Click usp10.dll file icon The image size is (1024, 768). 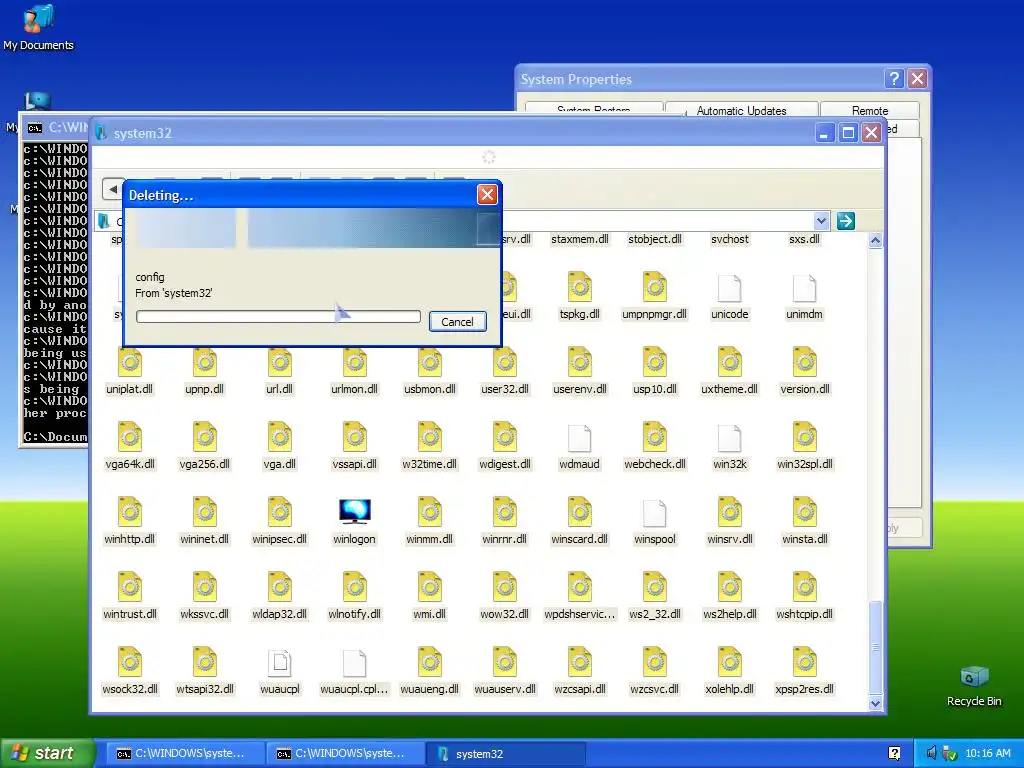point(655,362)
